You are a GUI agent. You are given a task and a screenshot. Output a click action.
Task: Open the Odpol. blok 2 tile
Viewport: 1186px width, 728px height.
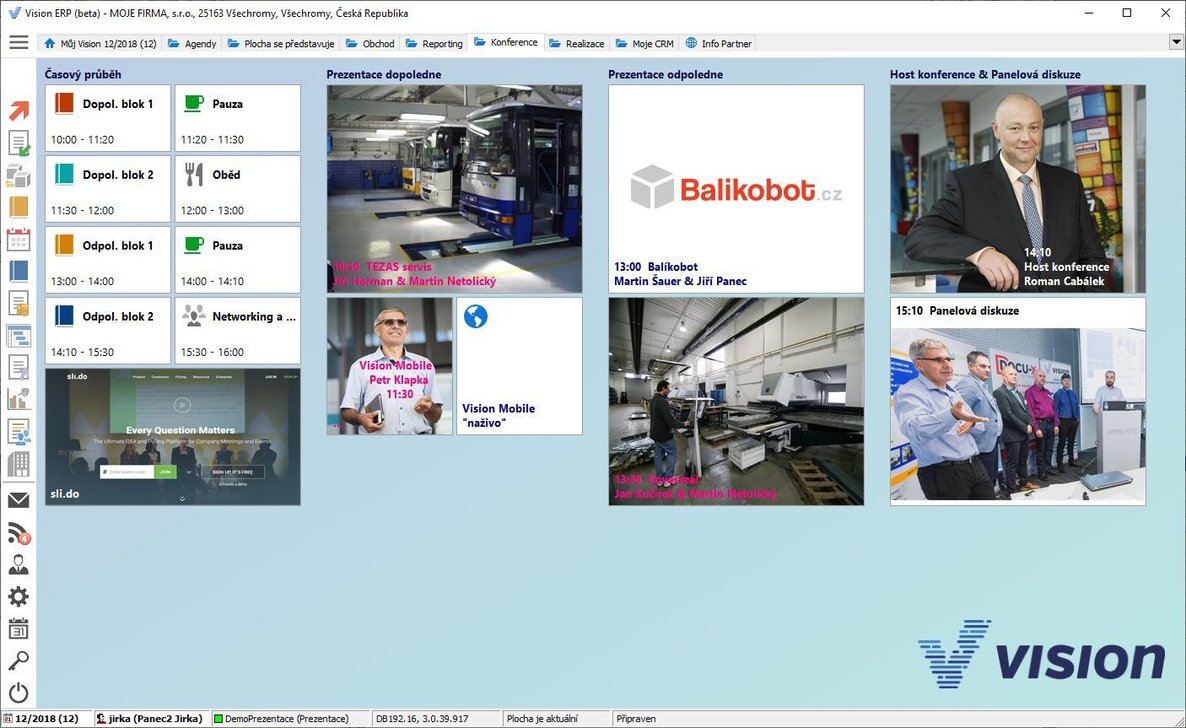coord(108,331)
